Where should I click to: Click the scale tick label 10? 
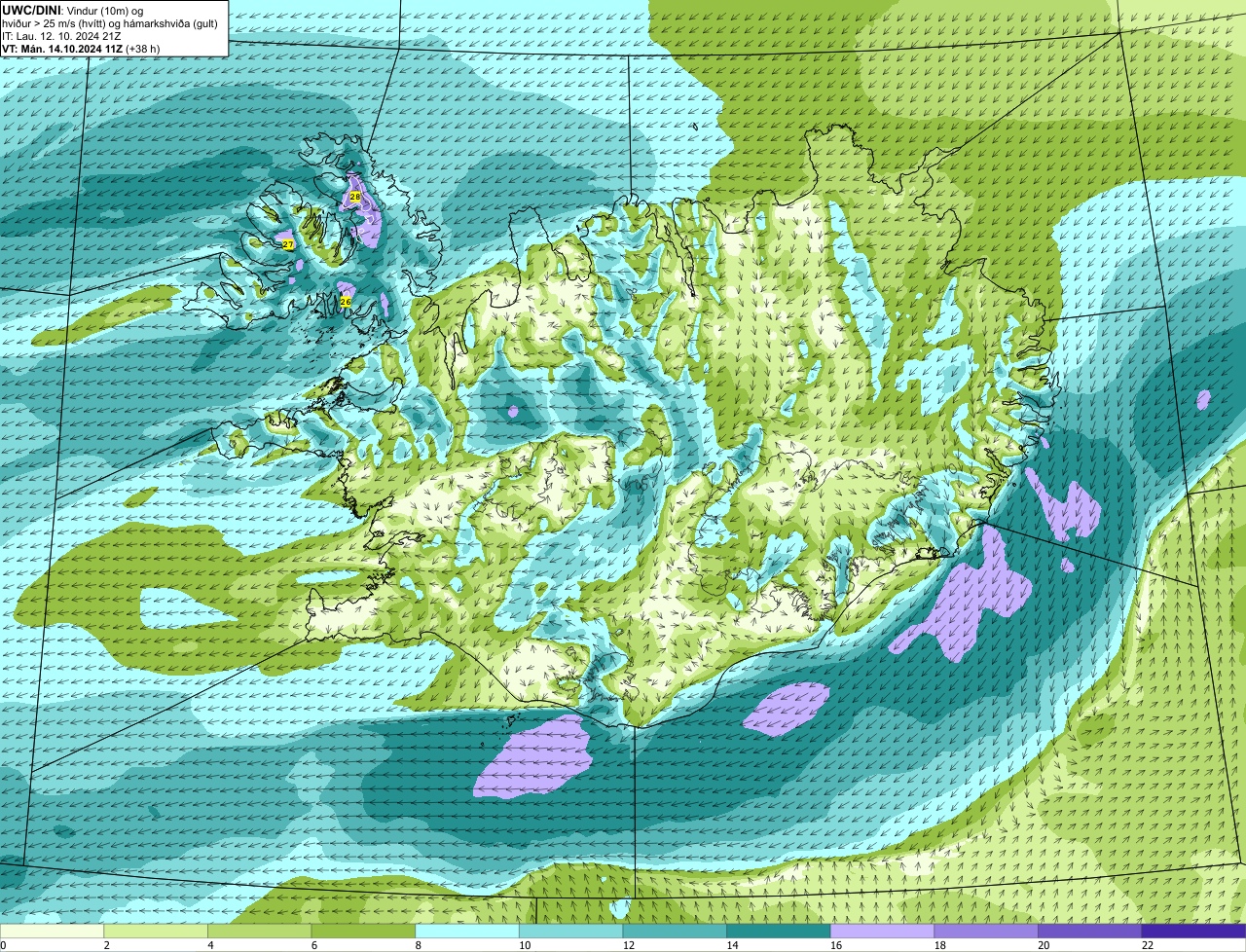[x=524, y=945]
